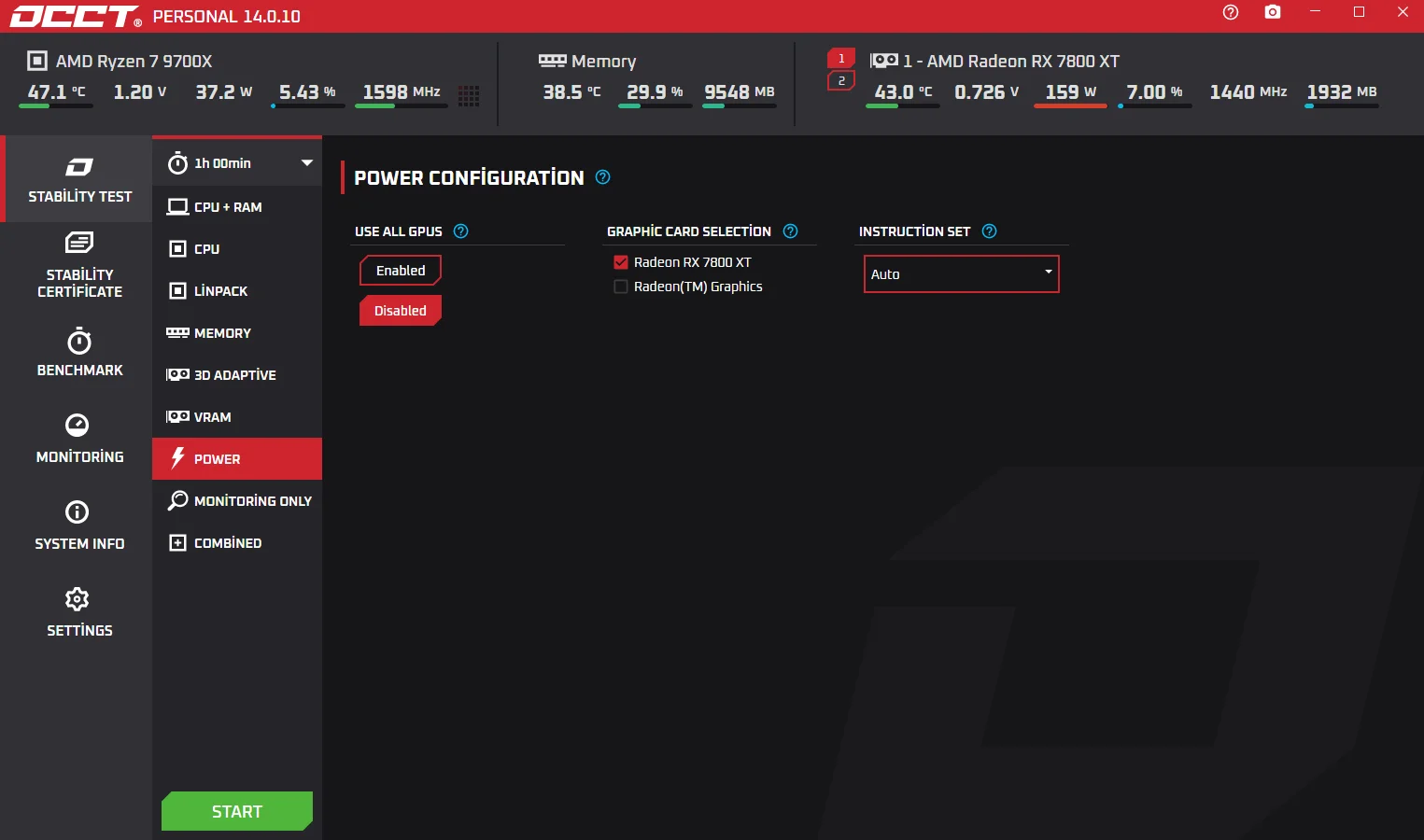Select the VRAM test
The width and height of the screenshot is (1424, 840).
[237, 417]
